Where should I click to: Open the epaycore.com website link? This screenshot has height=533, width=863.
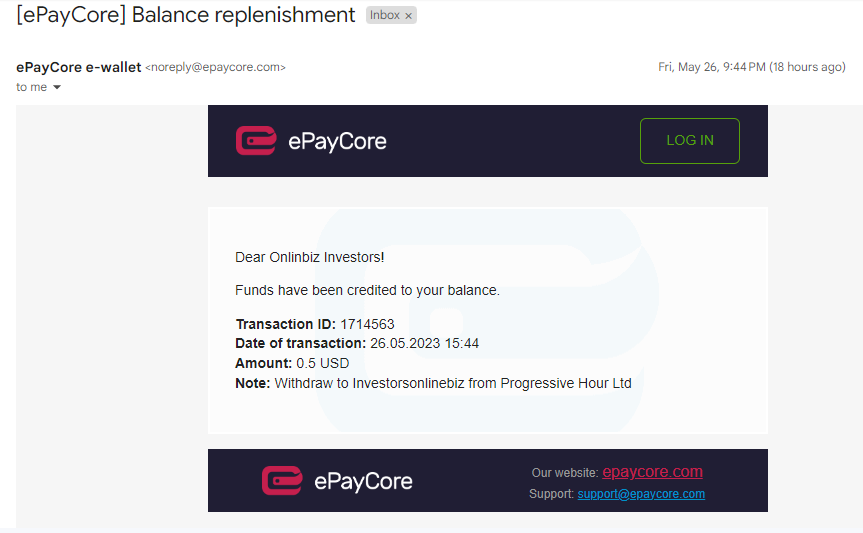(x=652, y=472)
